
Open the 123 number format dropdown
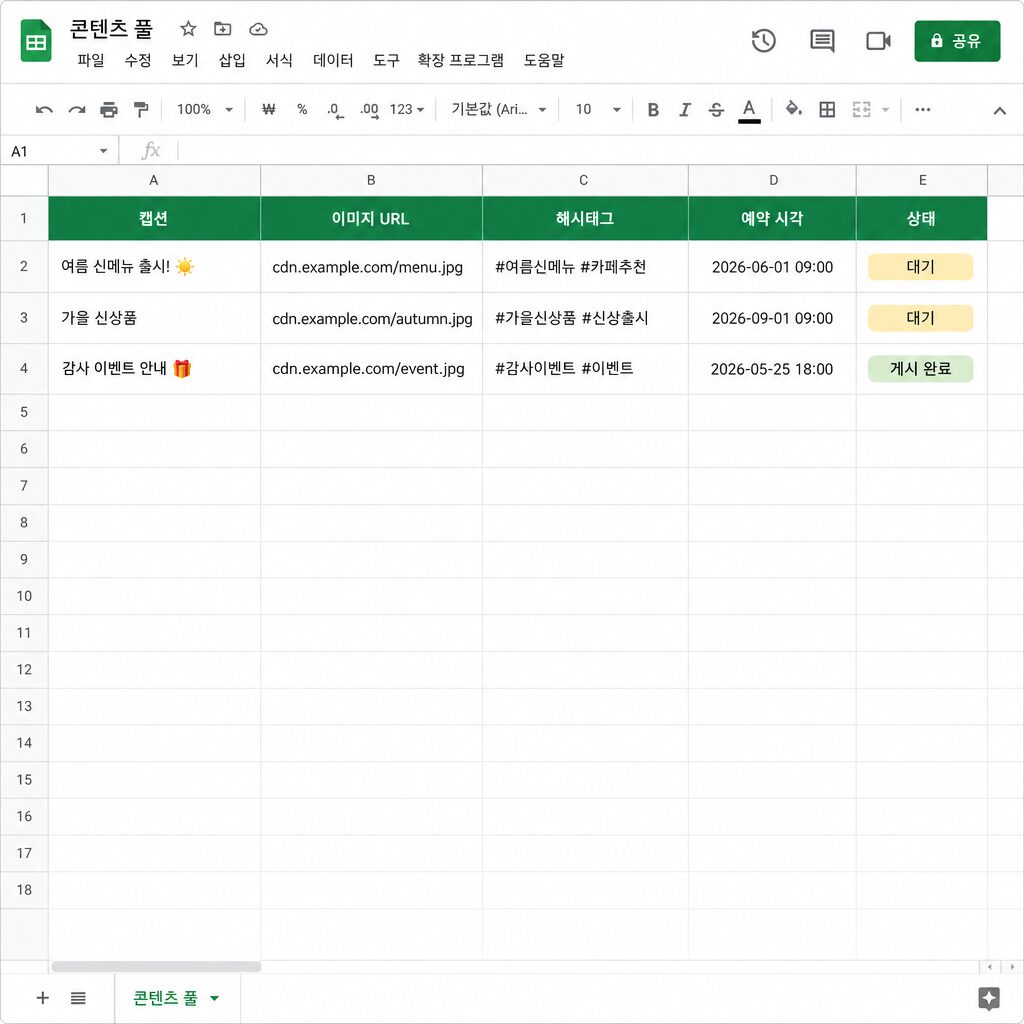[407, 109]
